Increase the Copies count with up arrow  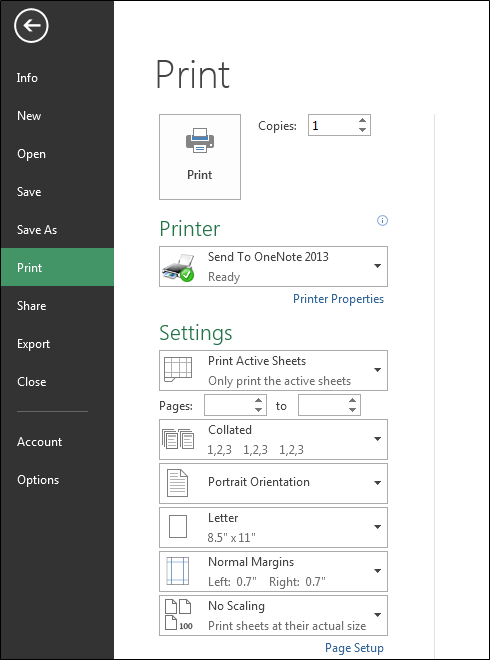click(x=362, y=121)
